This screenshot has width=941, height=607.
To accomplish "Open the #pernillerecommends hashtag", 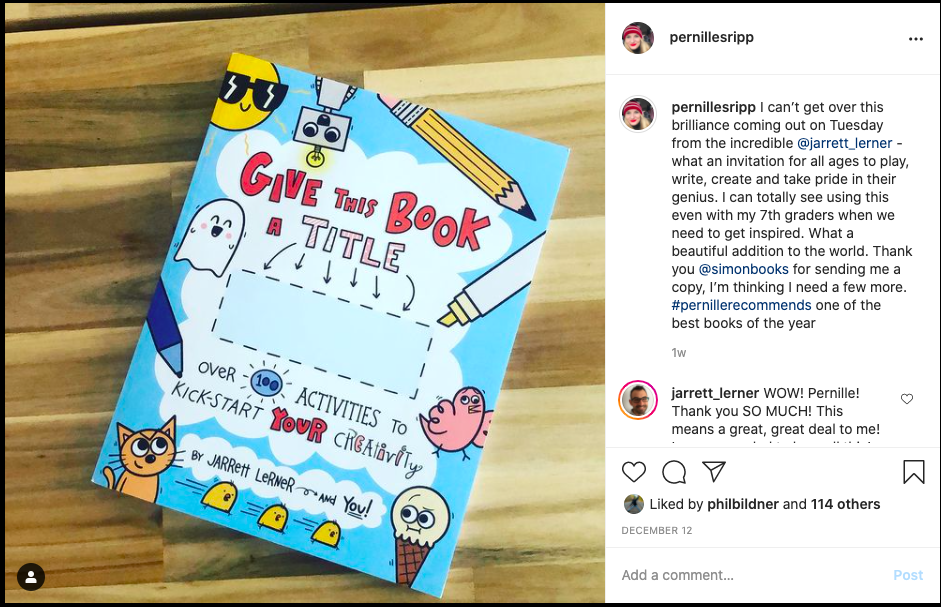I will coord(741,305).
